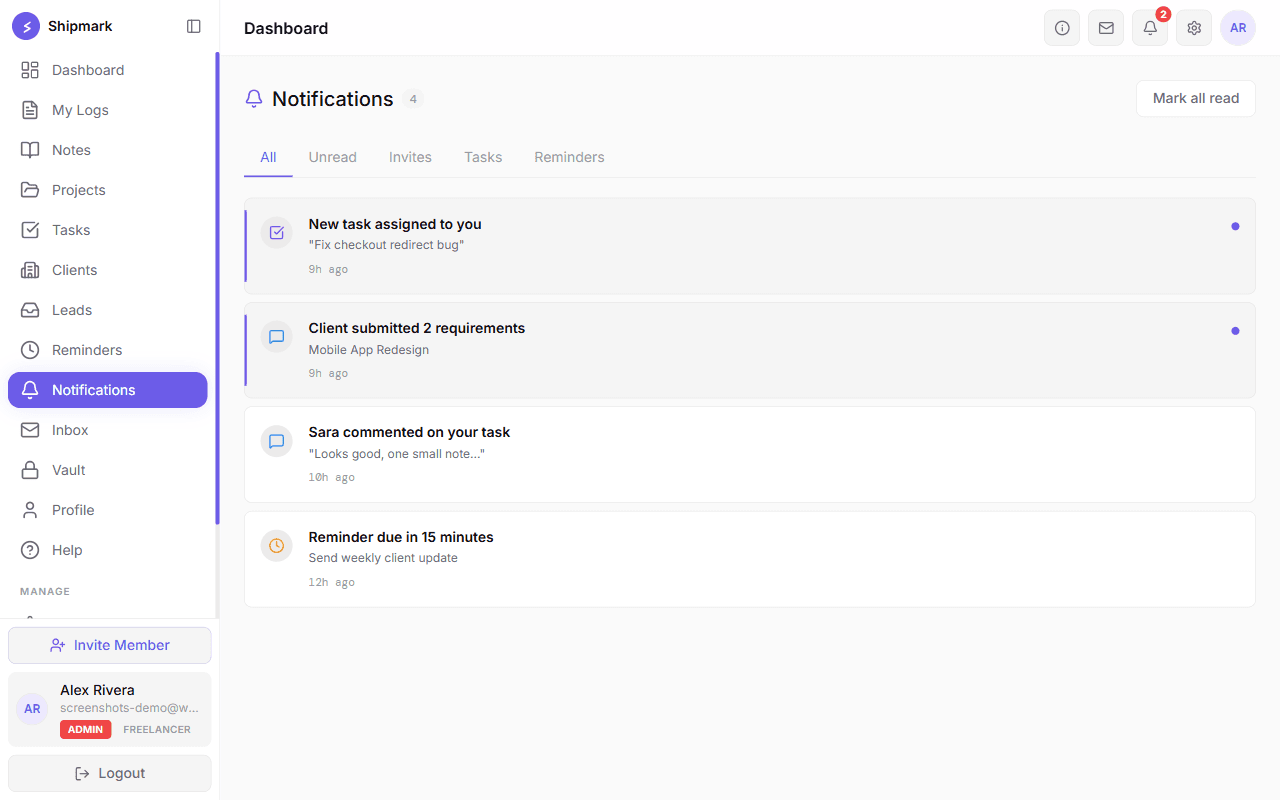Open 'Reminder due in 15 minutes' notification

750,559
